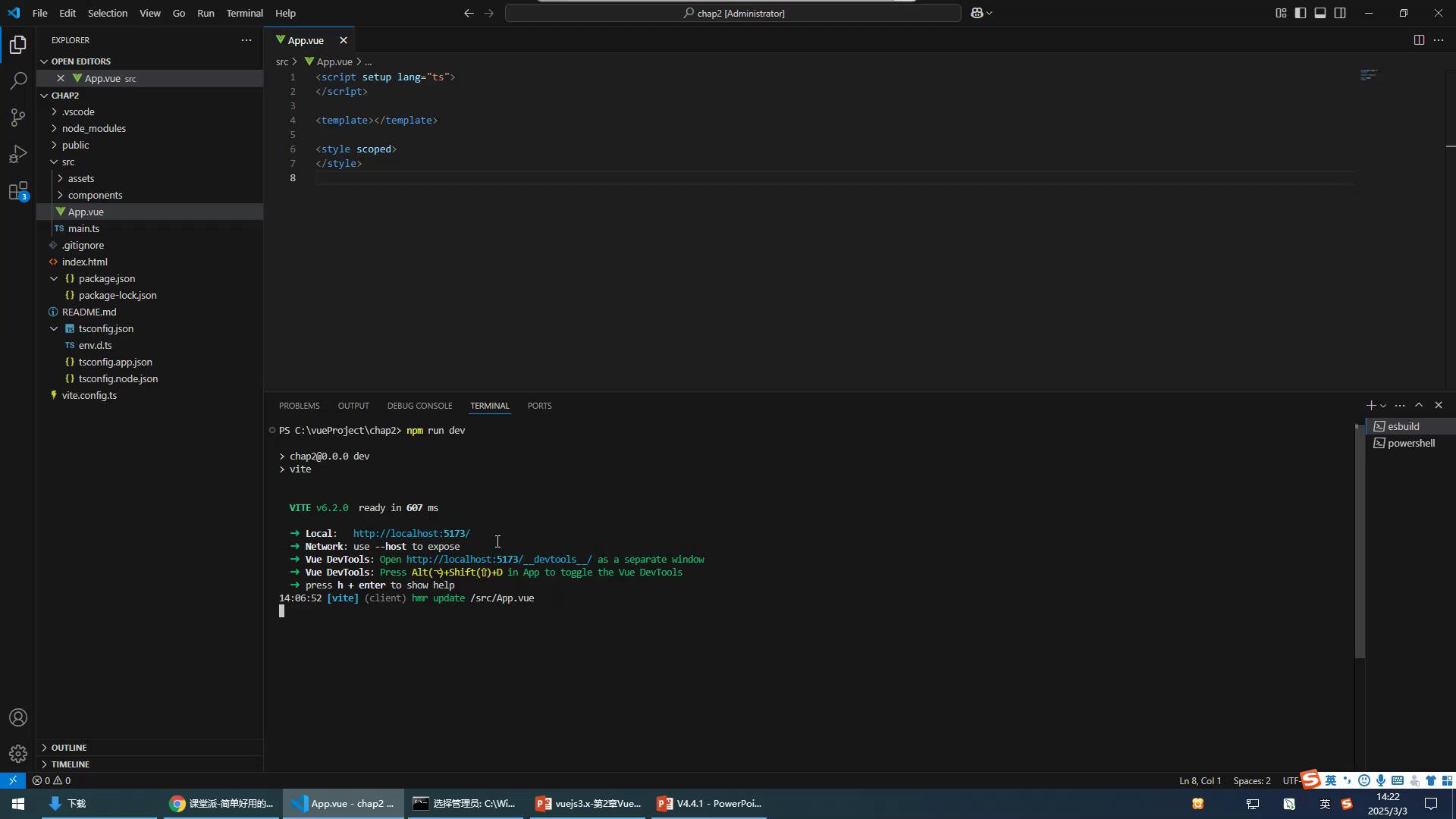Click errors and warnings status indicator
The width and height of the screenshot is (1456, 819).
(x=52, y=780)
